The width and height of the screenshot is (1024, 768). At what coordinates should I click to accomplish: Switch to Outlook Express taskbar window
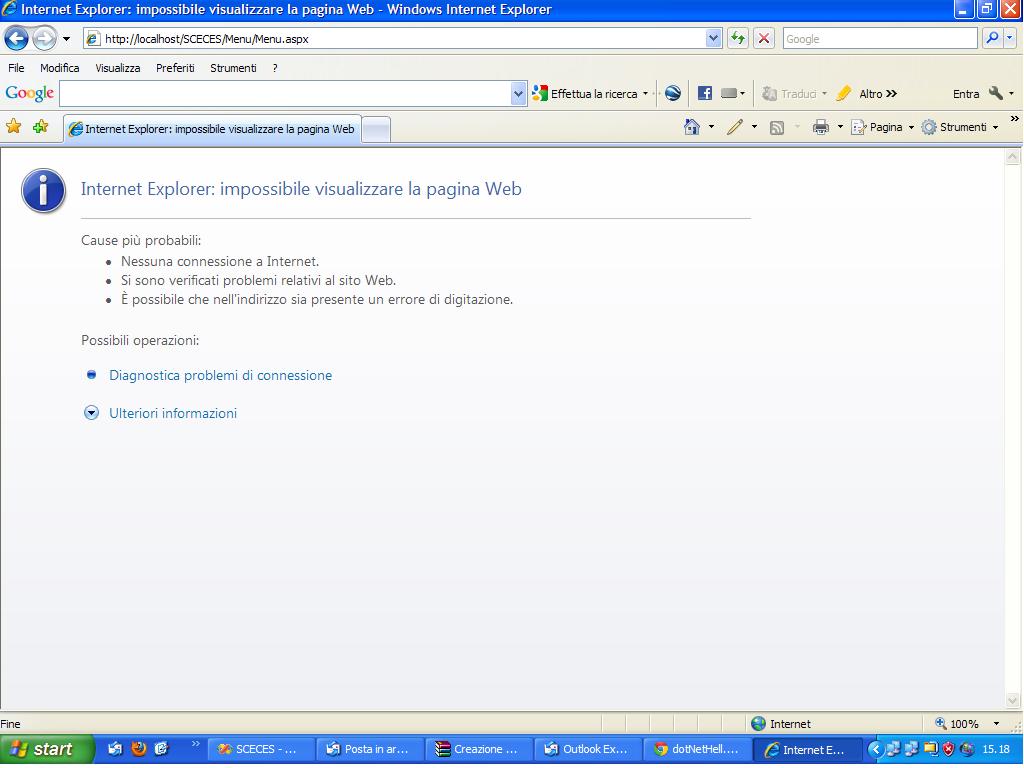(588, 749)
